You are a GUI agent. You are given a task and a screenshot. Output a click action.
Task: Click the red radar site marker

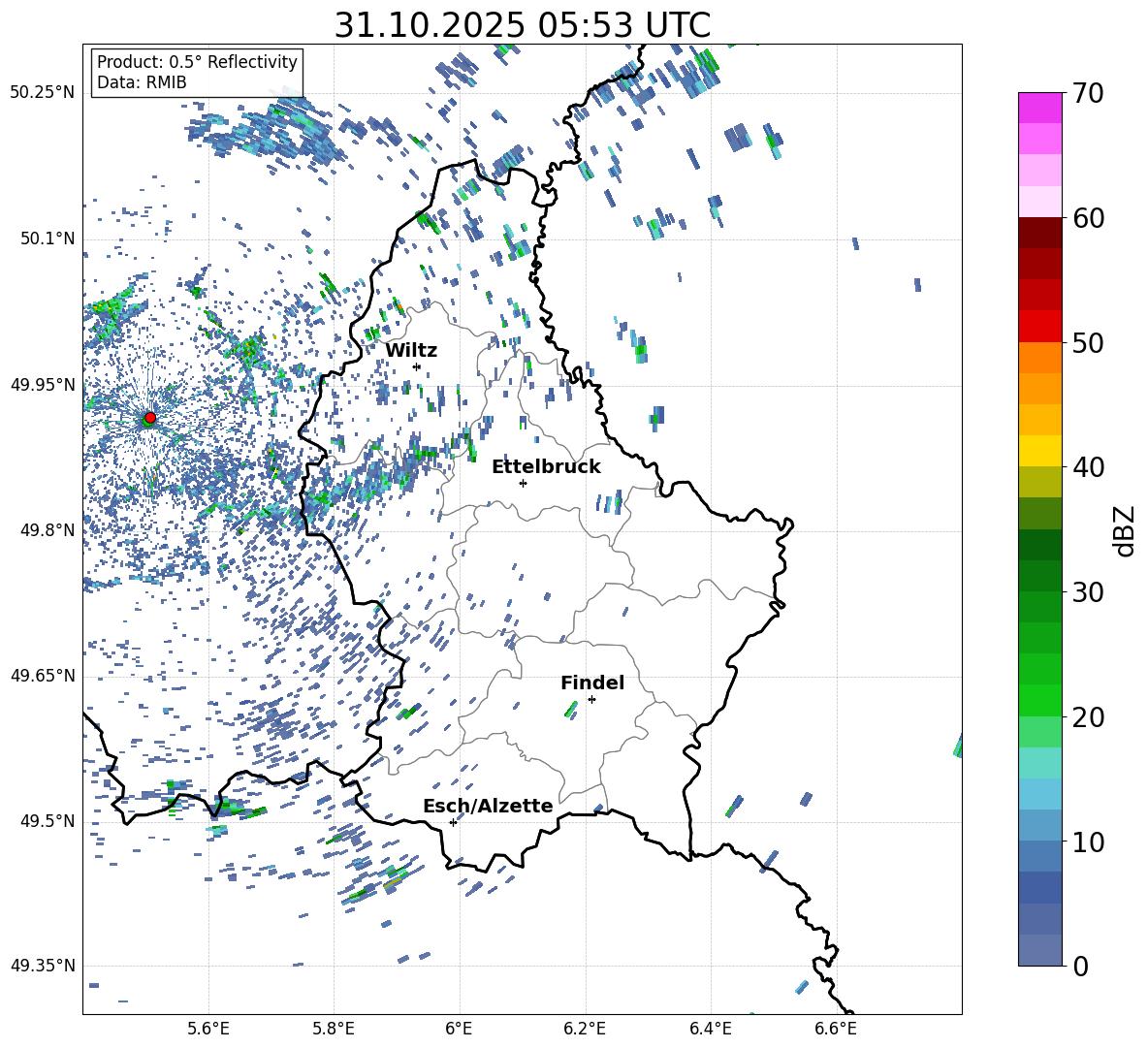(x=149, y=418)
